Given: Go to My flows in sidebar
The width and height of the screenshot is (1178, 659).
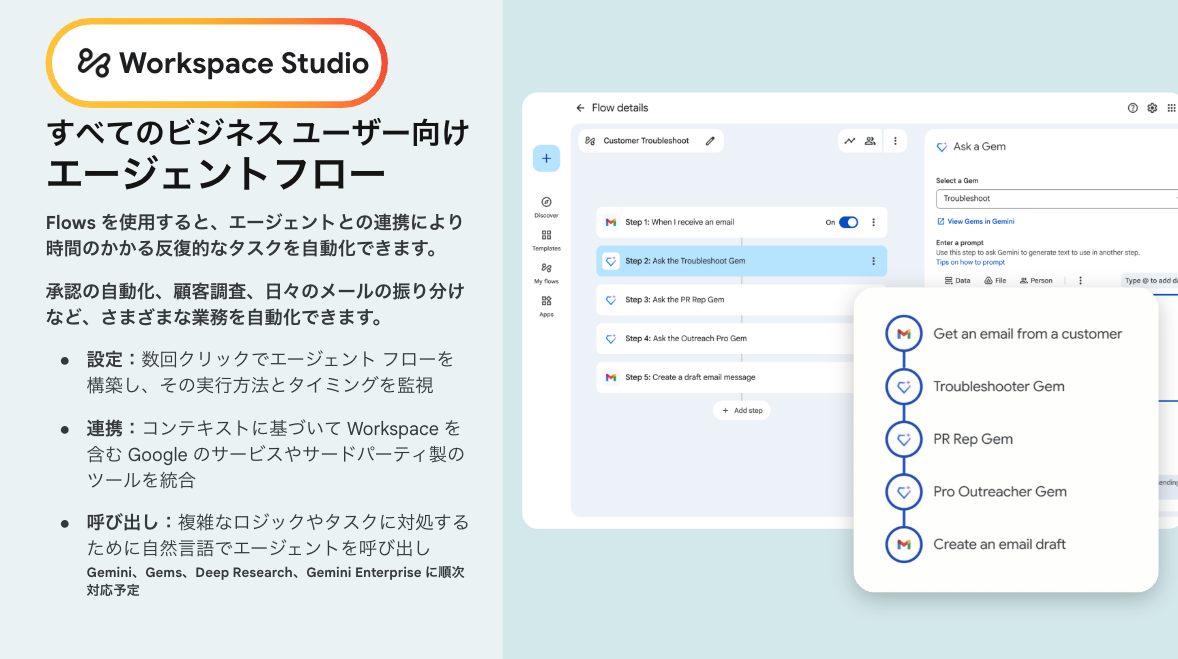Looking at the screenshot, I should point(546,272).
